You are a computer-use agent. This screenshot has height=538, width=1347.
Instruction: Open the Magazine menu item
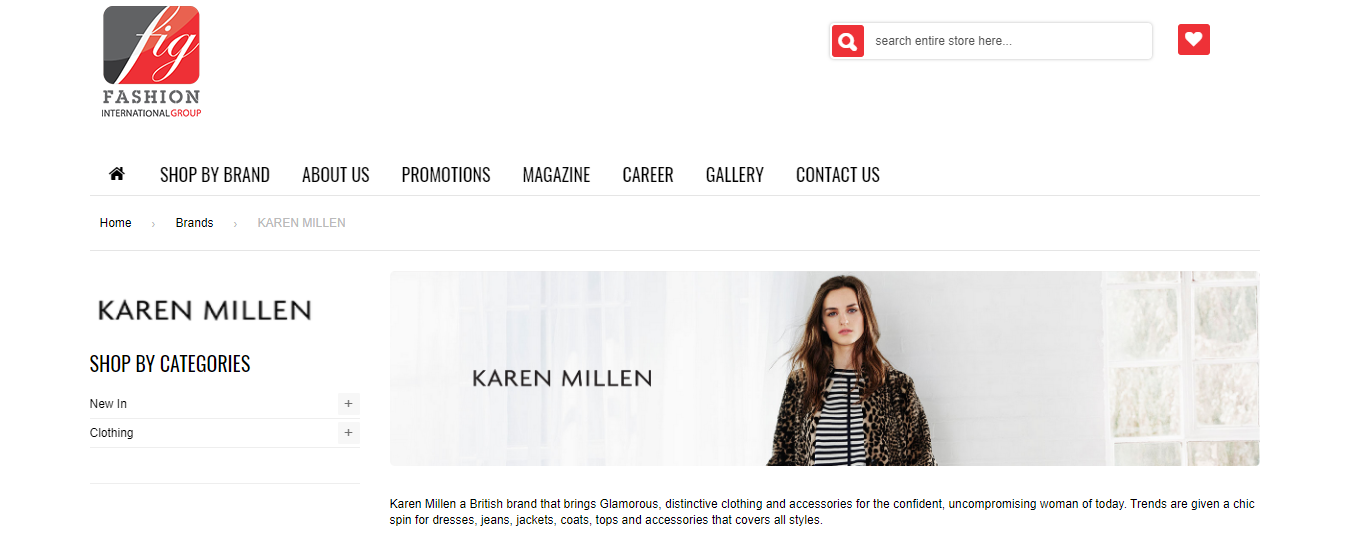point(556,175)
